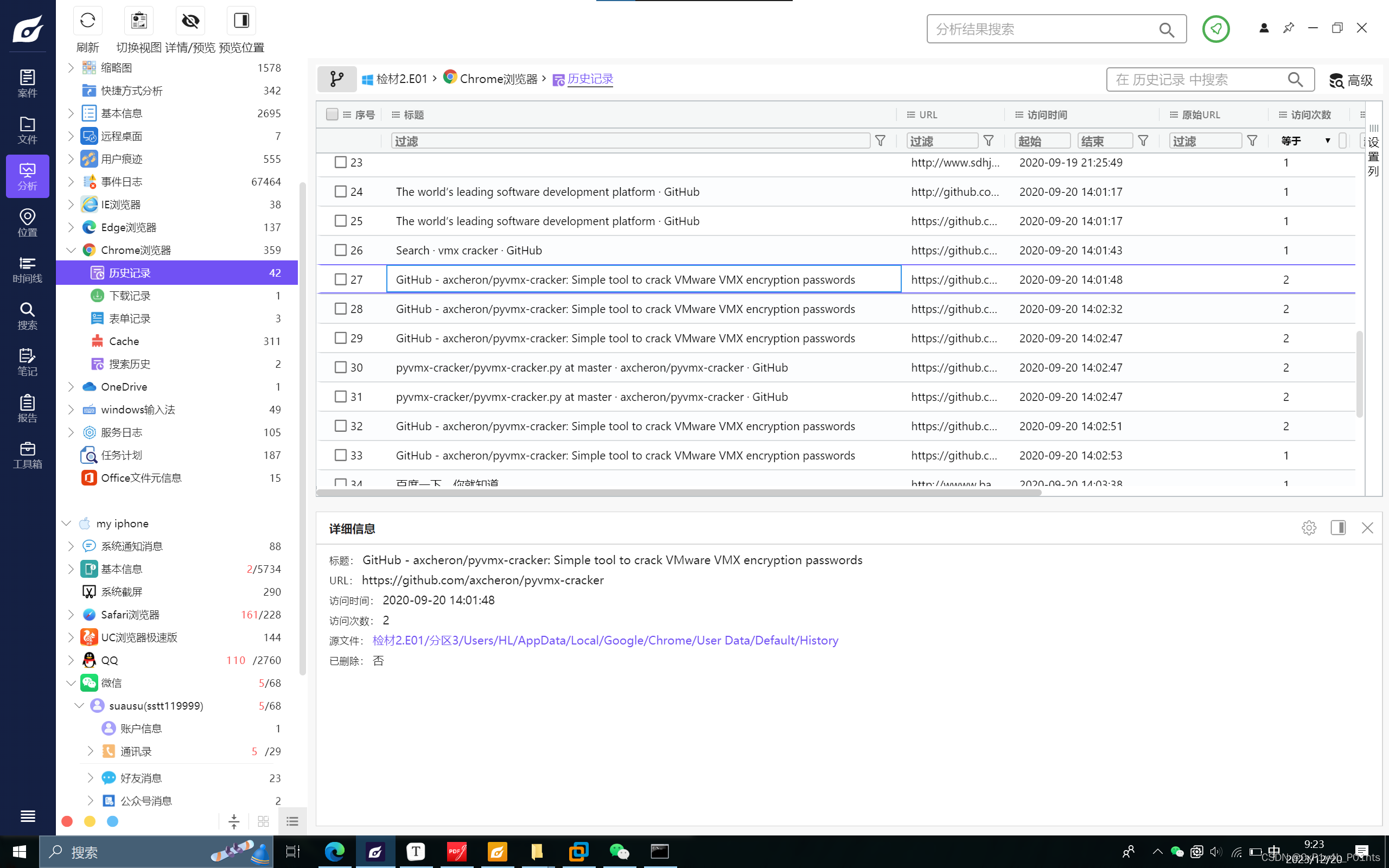Open the Files (文件) sidebar section
This screenshot has width=1389, height=868.
(28, 130)
